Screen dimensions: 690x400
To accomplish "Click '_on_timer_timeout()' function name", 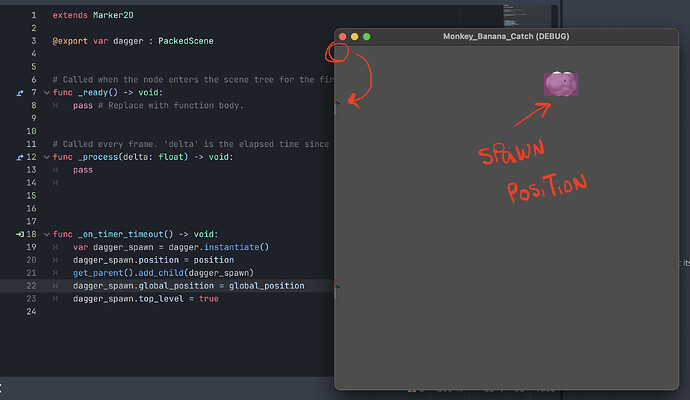I will point(125,235).
